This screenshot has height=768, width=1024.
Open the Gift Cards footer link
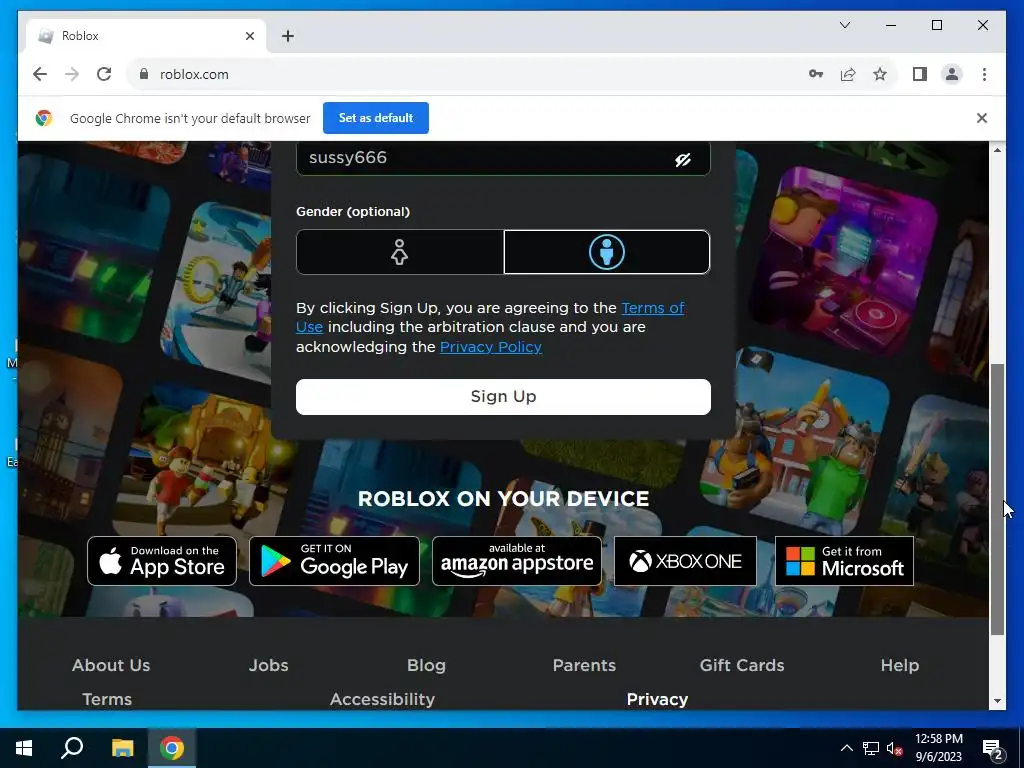click(x=742, y=665)
